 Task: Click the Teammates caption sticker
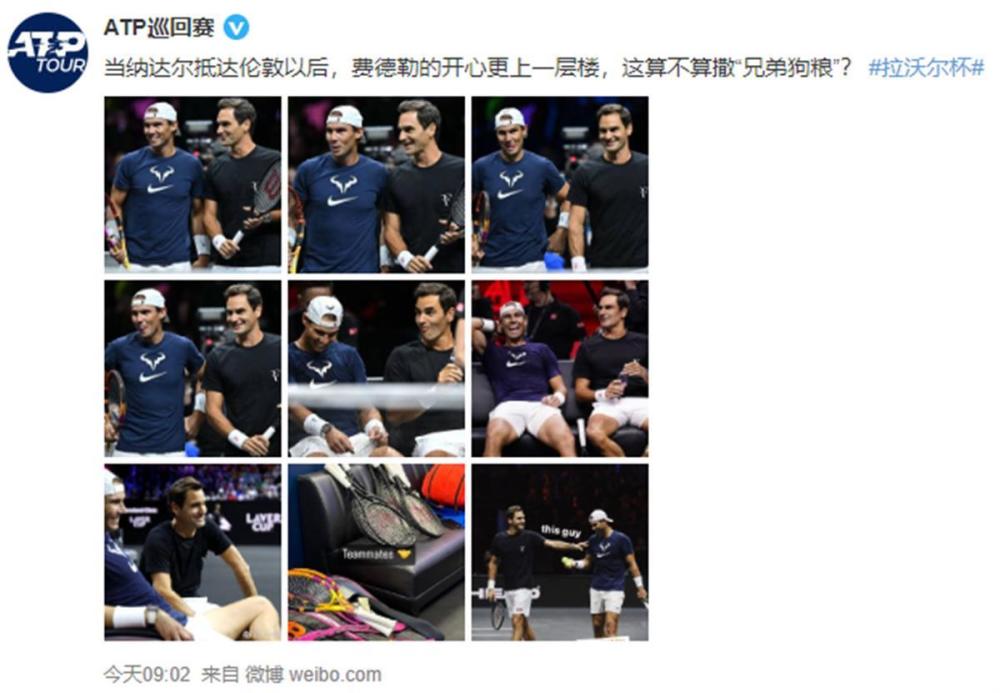[x=376, y=554]
